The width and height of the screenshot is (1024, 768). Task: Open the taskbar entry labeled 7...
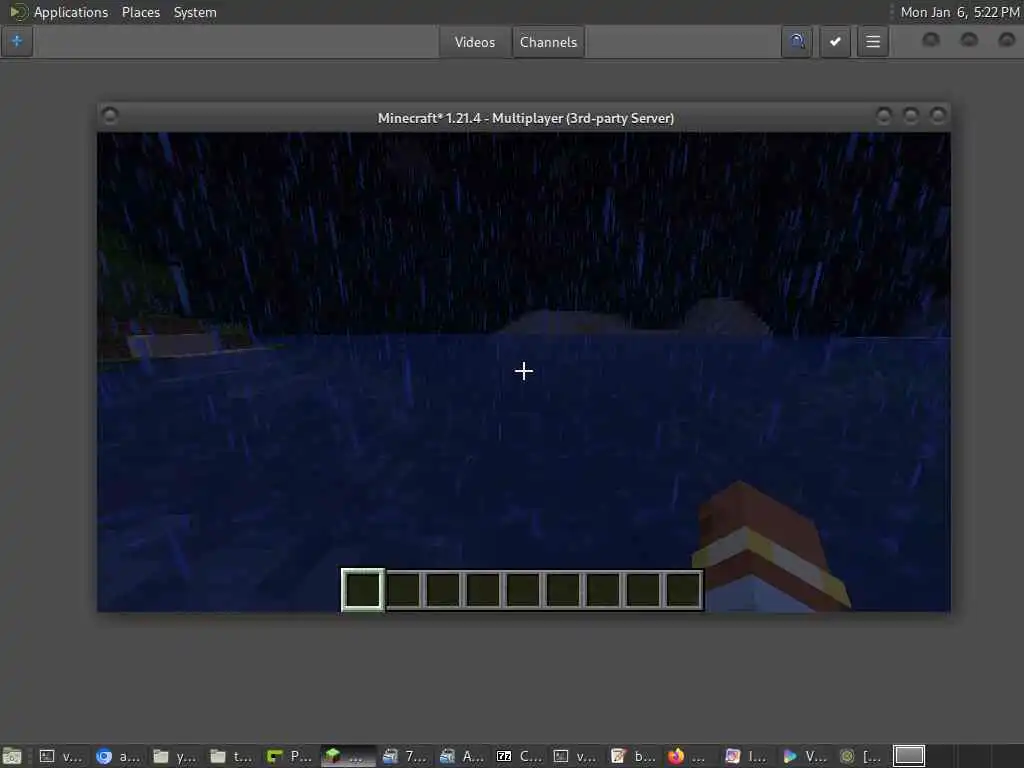click(x=404, y=756)
